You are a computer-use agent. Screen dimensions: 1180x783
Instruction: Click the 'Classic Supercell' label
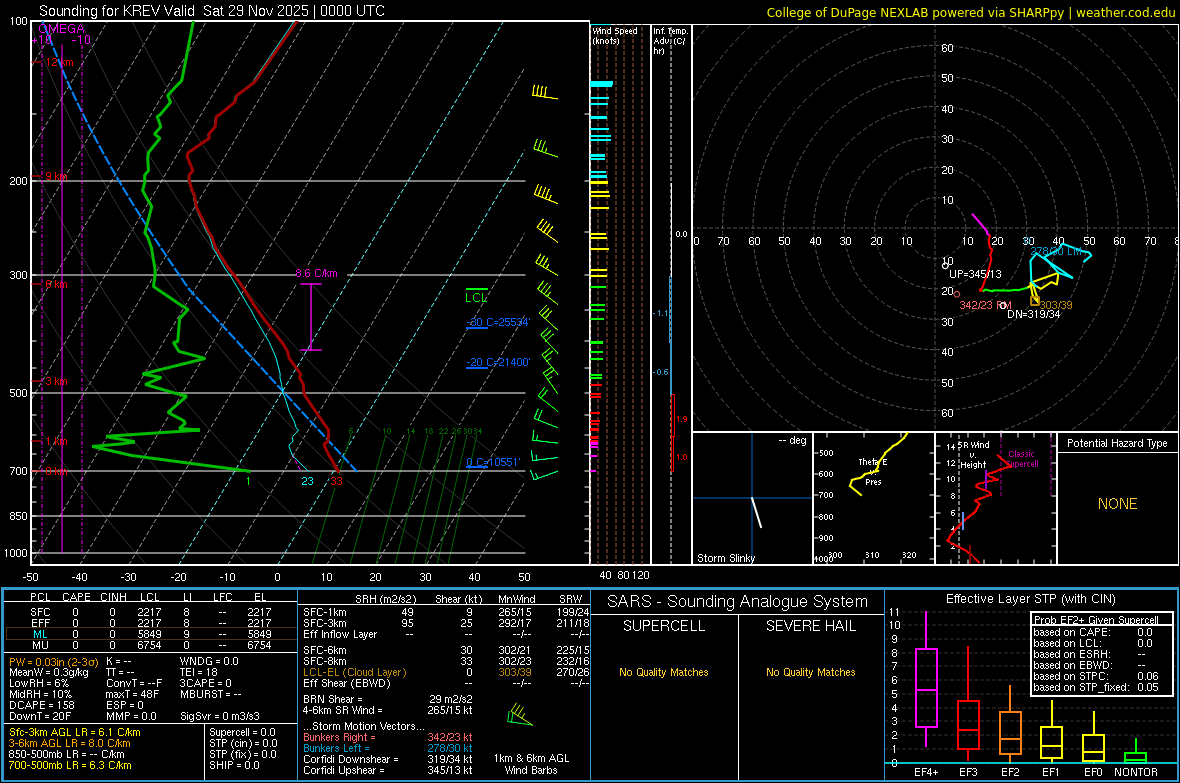pyautogui.click(x=1022, y=459)
